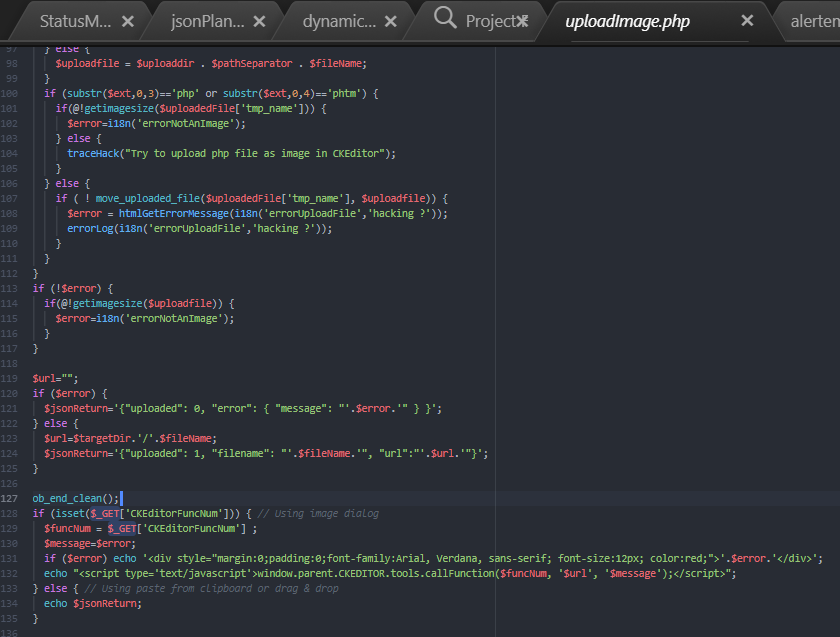Close the jsonPlan... tab

pos(260,21)
